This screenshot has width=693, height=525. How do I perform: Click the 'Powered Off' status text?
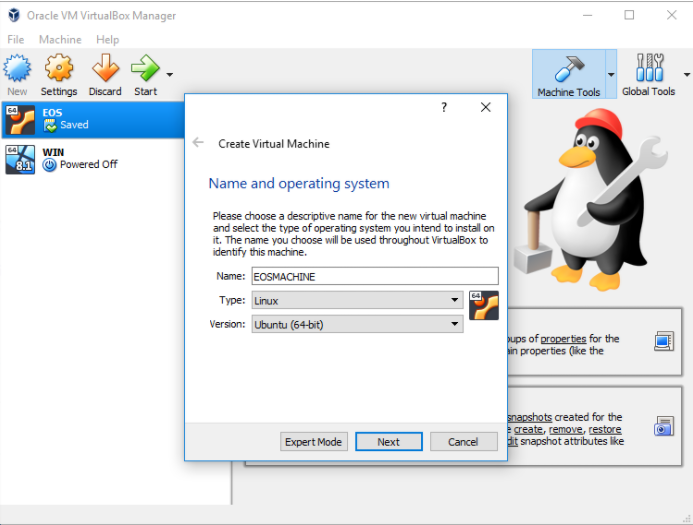88,164
